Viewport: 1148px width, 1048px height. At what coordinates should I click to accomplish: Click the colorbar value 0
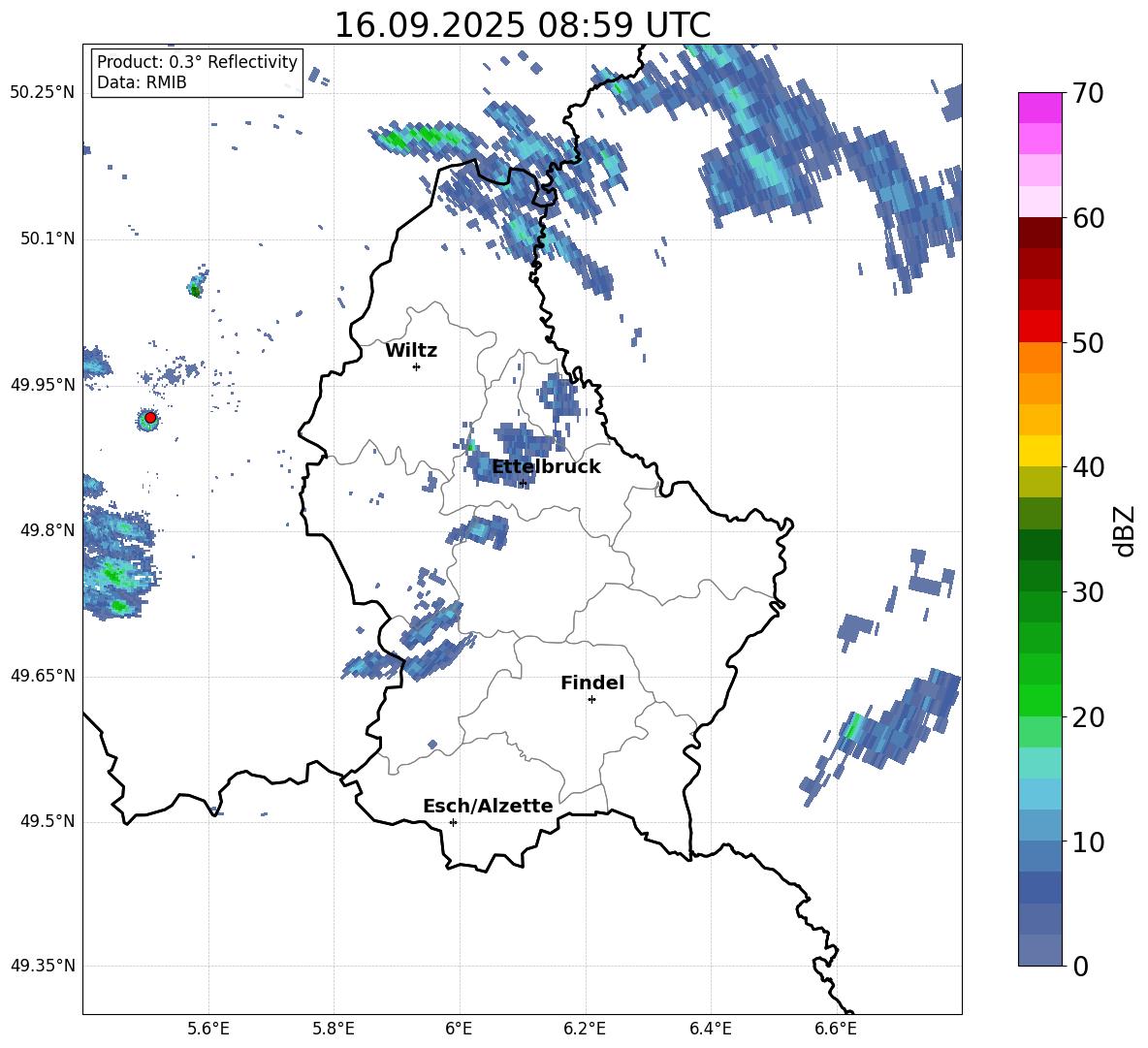[x=1080, y=966]
